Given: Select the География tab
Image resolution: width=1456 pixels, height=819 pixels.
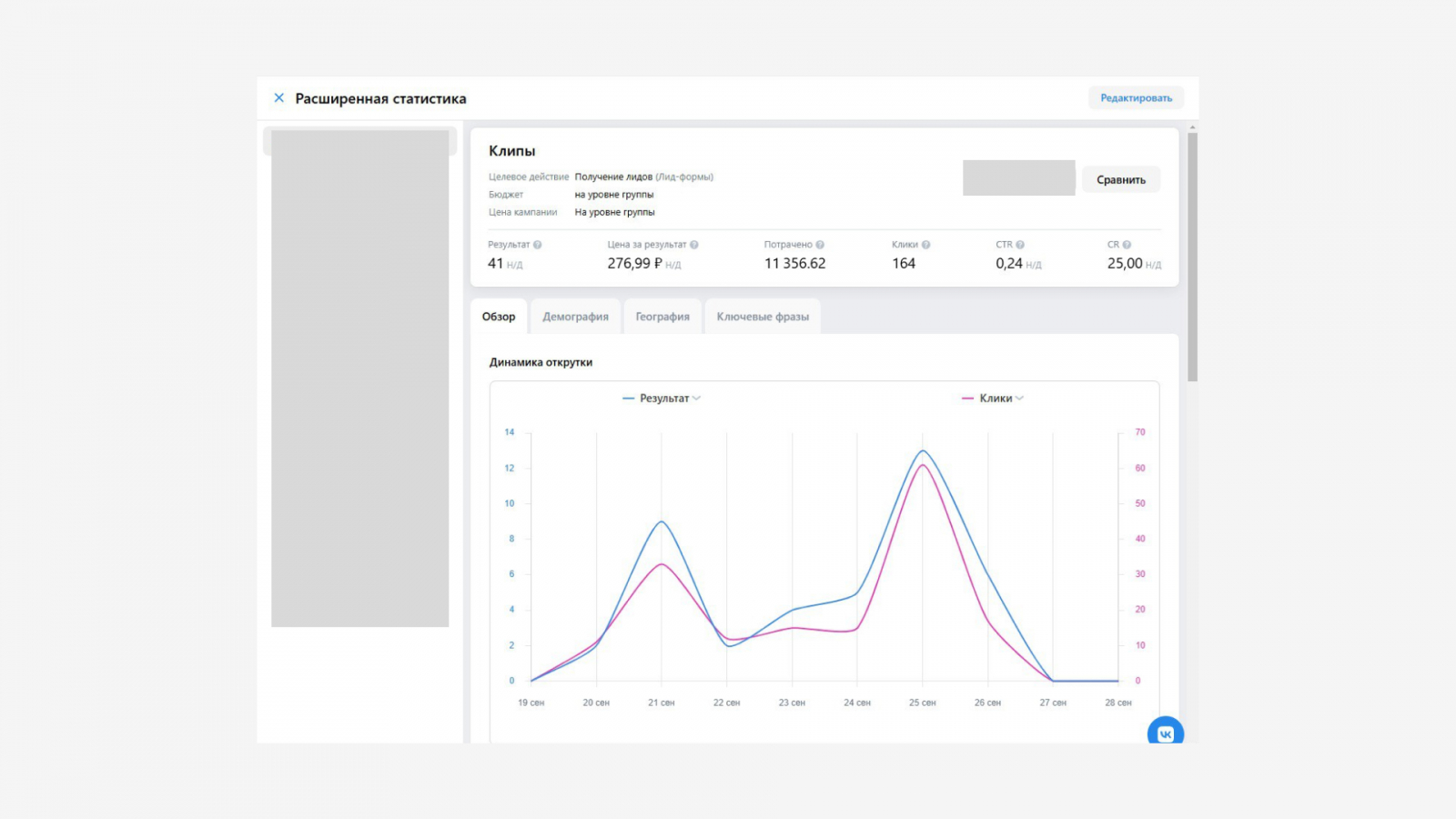Looking at the screenshot, I should [662, 317].
